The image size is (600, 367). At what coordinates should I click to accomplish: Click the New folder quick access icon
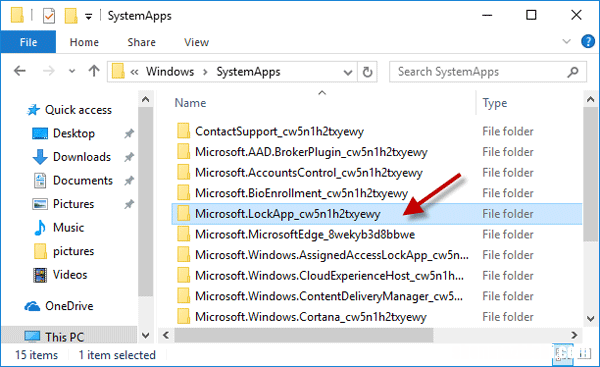[71, 16]
